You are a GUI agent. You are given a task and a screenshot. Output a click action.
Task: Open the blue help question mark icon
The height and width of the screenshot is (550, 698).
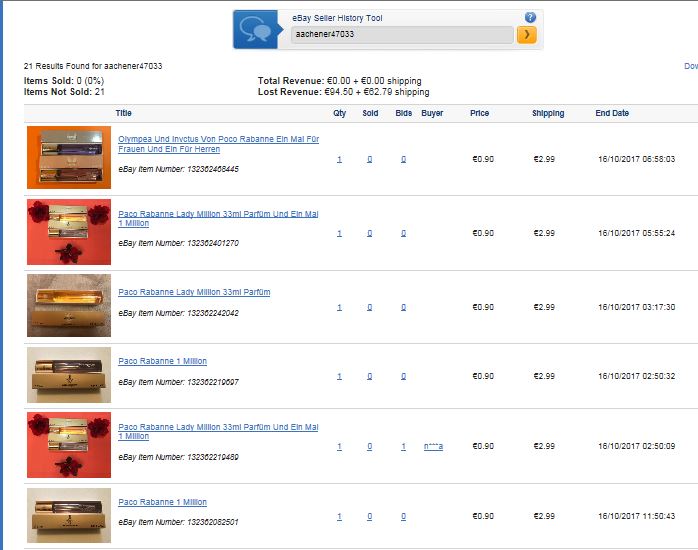pyautogui.click(x=530, y=17)
